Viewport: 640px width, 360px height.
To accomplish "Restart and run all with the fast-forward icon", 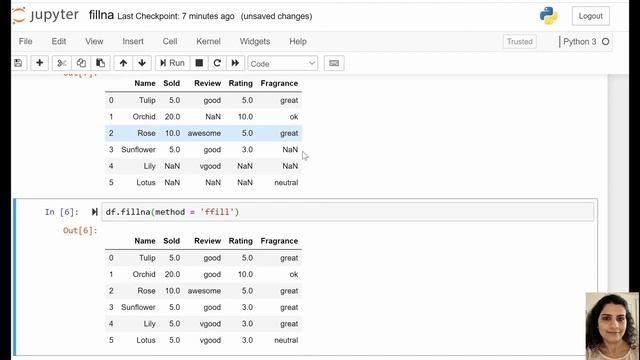I will point(235,63).
